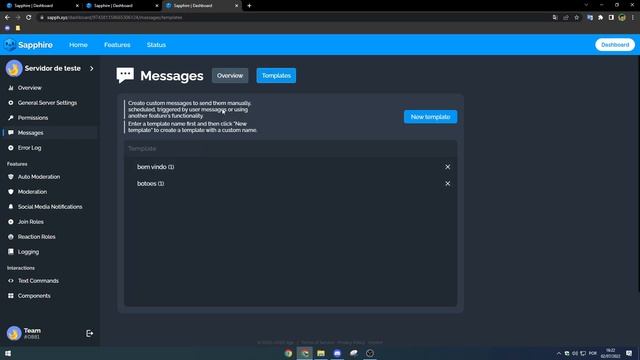Screen dimensions: 640x360
Task: Switch to the second Sapphire Dashboard tab
Action: click(122, 6)
